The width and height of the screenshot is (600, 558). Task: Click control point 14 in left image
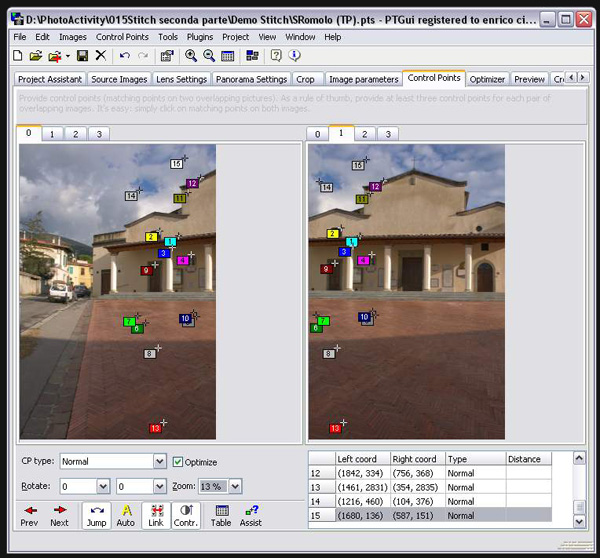(131, 196)
